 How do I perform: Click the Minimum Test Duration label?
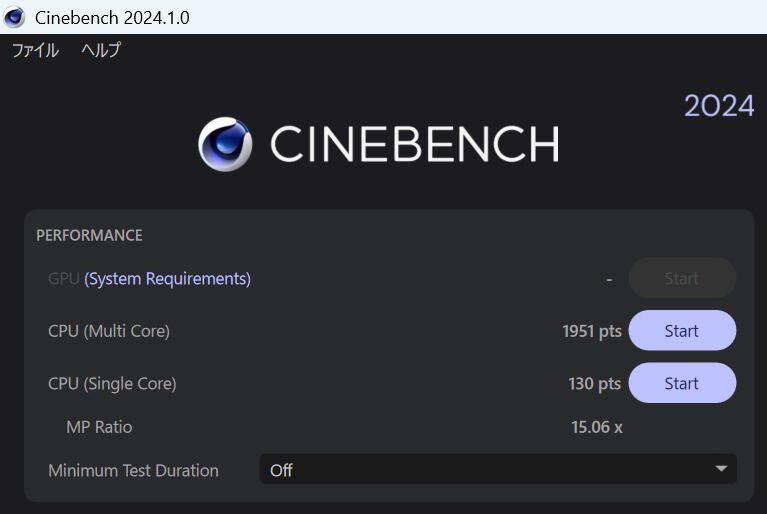pyautogui.click(x=134, y=470)
